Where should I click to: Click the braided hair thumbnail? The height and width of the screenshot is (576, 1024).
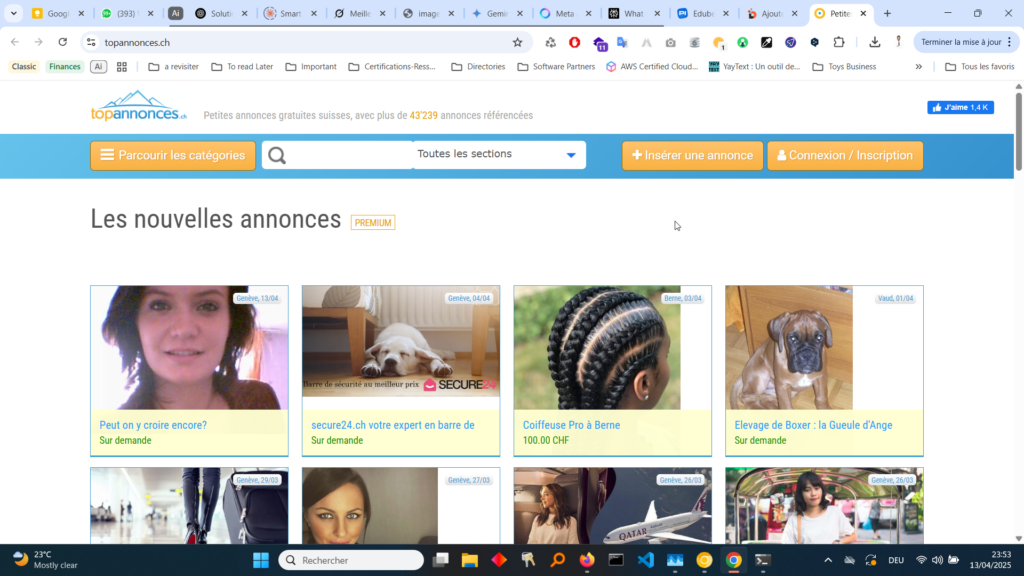coord(597,347)
